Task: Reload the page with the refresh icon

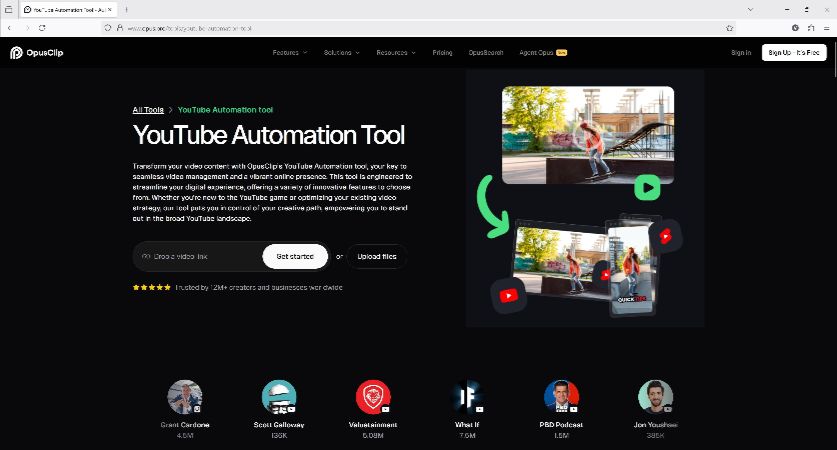Action: click(42, 28)
